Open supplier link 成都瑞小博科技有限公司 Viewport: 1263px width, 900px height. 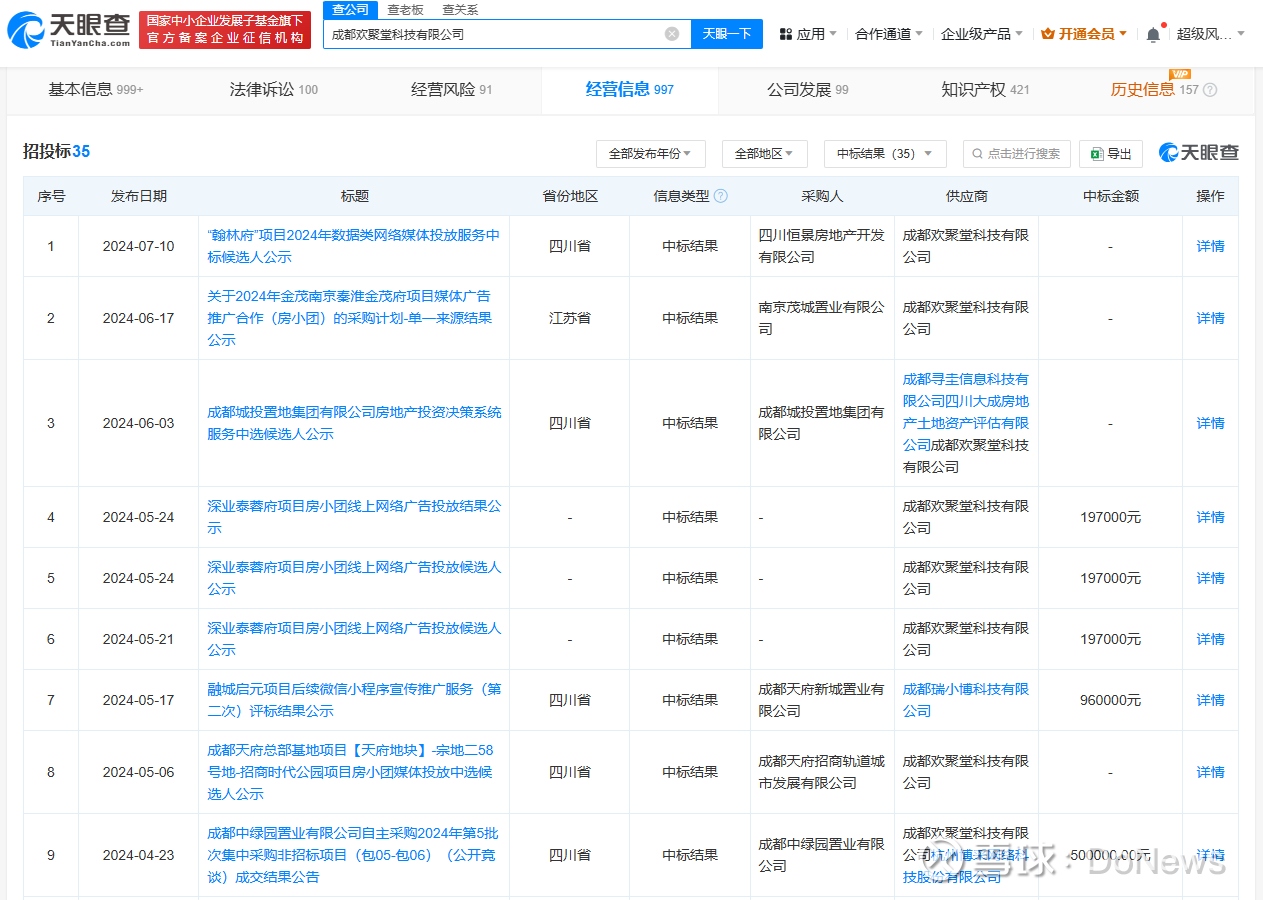tap(965, 700)
